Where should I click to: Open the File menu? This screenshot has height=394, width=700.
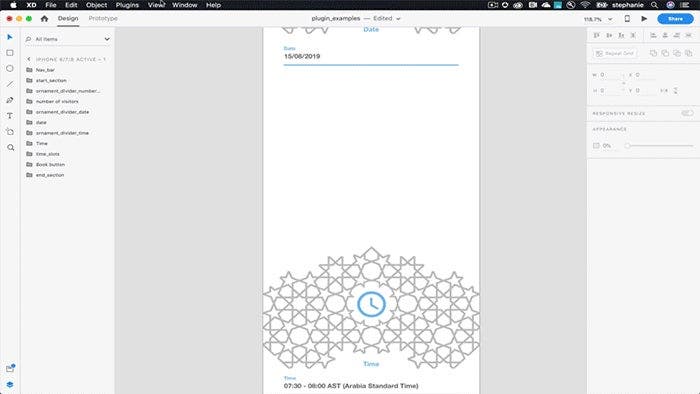(51, 5)
